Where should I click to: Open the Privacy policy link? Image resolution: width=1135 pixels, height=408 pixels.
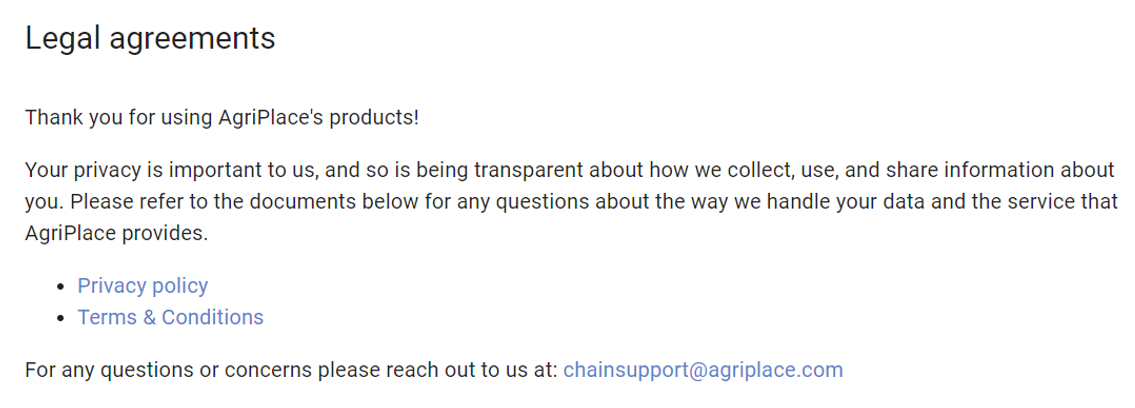pos(143,286)
